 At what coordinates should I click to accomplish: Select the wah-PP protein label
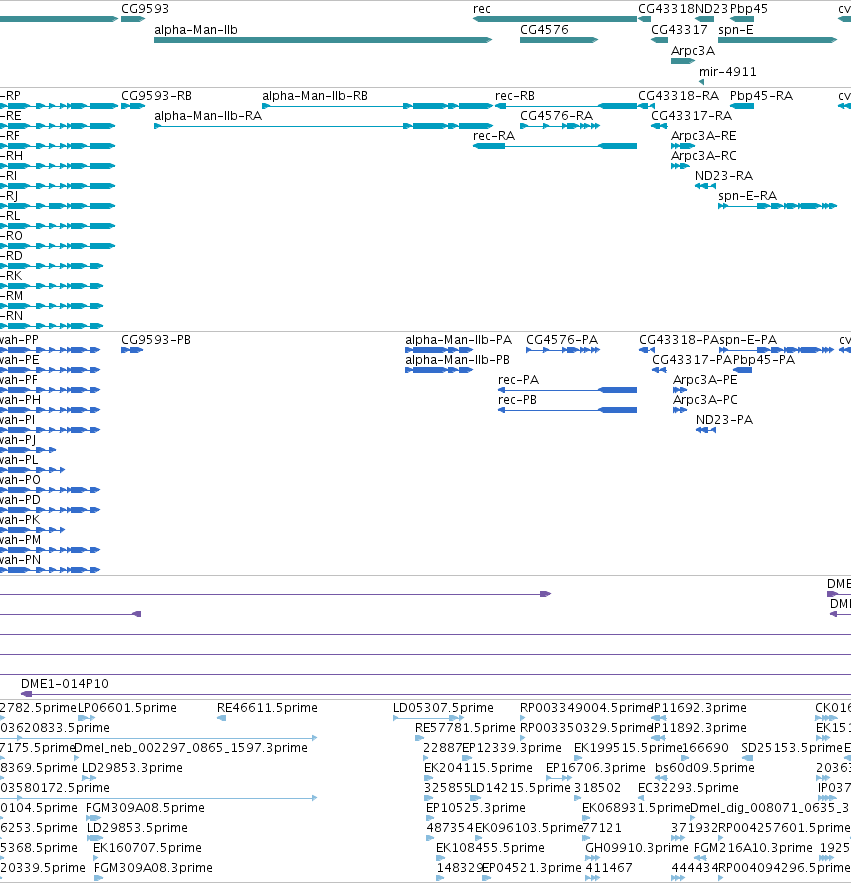coord(19,340)
